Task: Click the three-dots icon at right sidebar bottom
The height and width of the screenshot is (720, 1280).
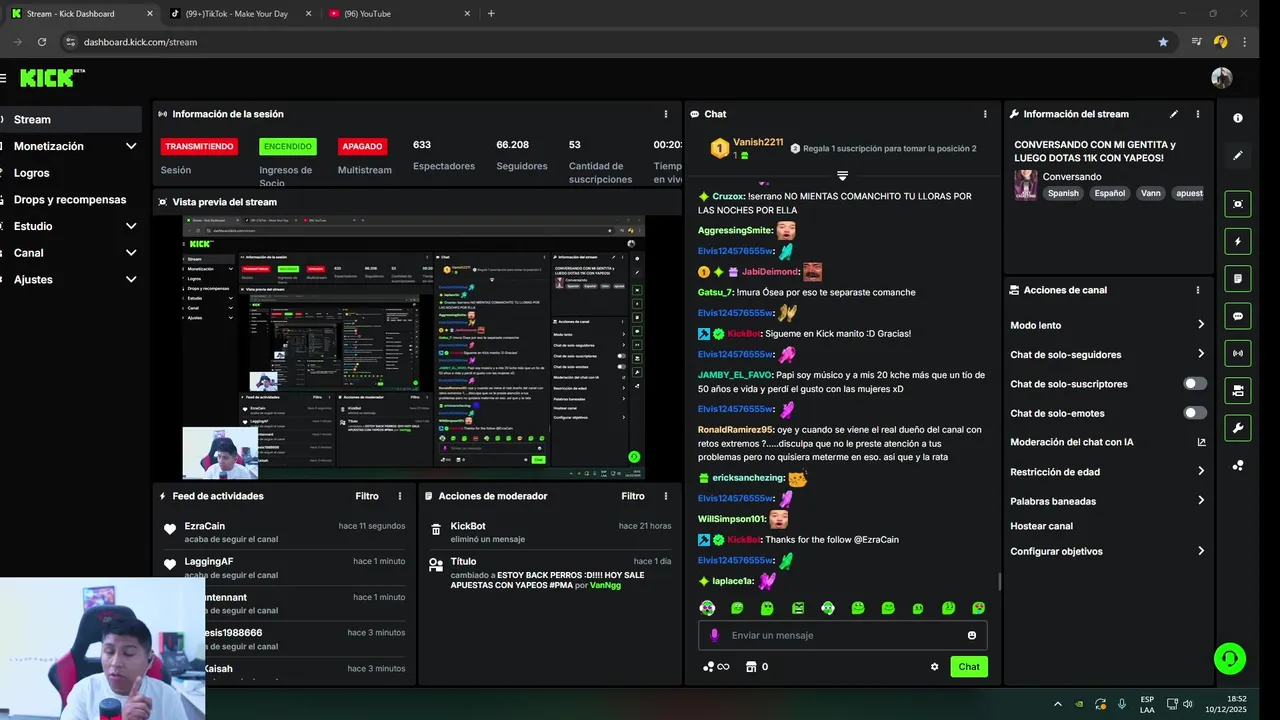Action: (1238, 465)
